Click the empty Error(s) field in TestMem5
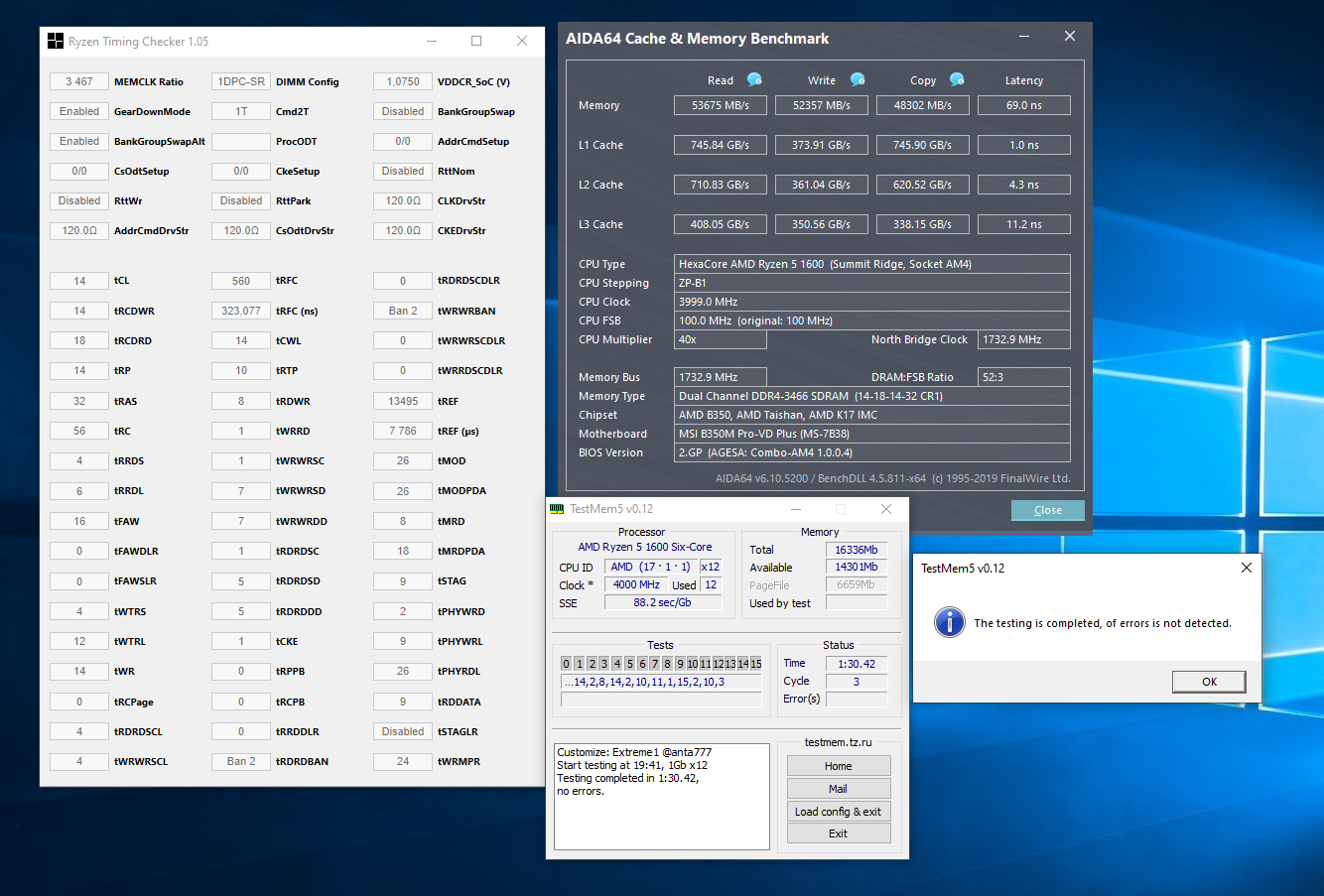The height and width of the screenshot is (896, 1324). pos(857,700)
